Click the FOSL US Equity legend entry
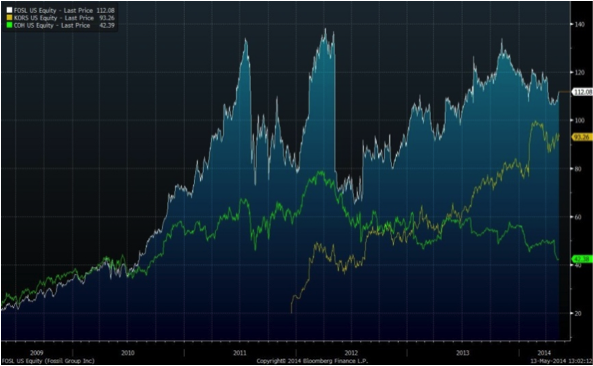The height and width of the screenshot is (366, 593). (x=64, y=10)
